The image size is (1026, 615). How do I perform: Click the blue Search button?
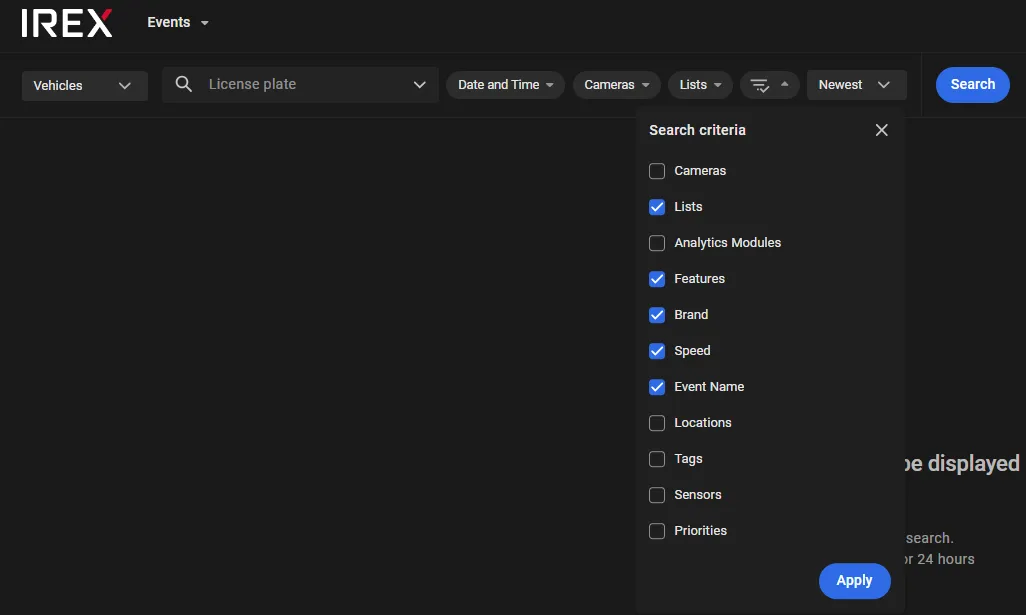(x=972, y=84)
